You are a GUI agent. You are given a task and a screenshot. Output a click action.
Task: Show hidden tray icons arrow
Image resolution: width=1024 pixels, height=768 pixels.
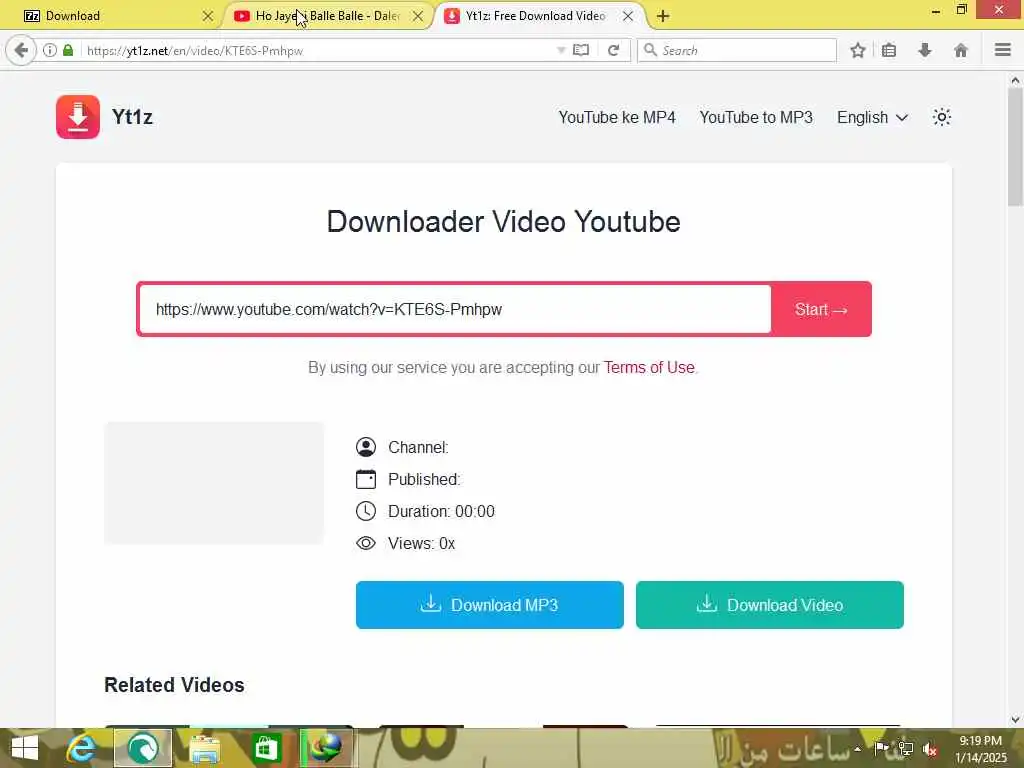(x=857, y=748)
